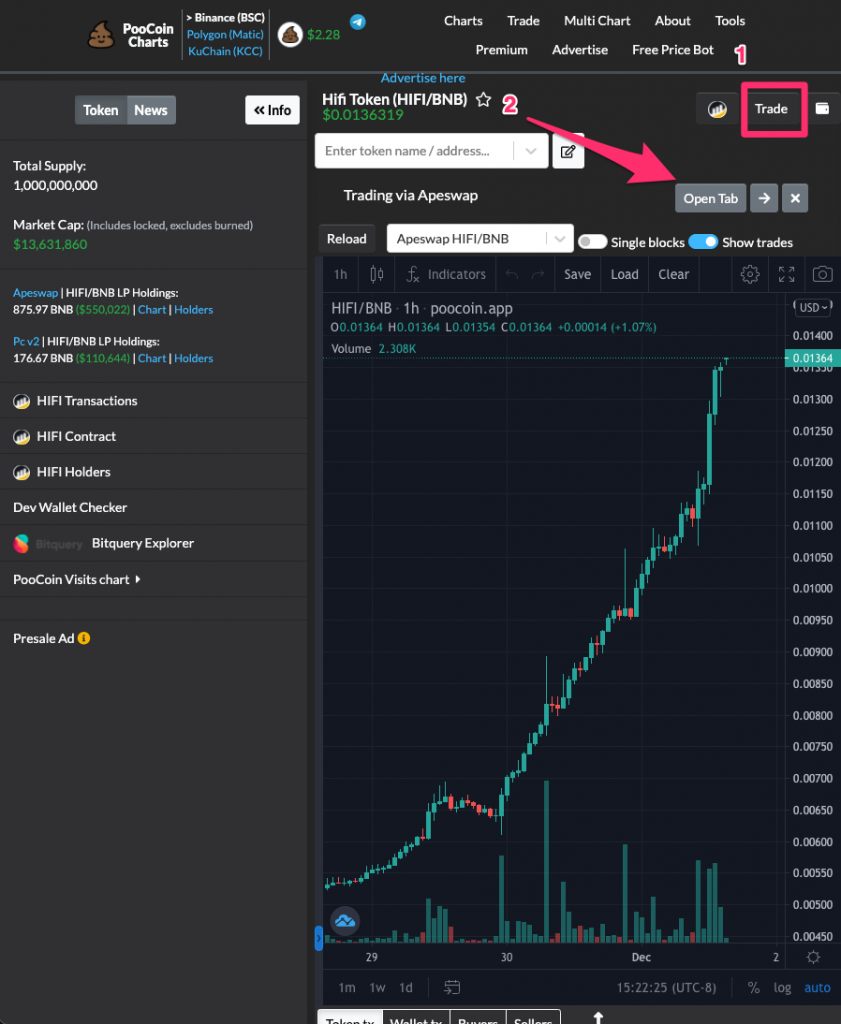This screenshot has height=1024, width=841.
Task: Click the HIFI Holders icon
Action: click(x=22, y=472)
